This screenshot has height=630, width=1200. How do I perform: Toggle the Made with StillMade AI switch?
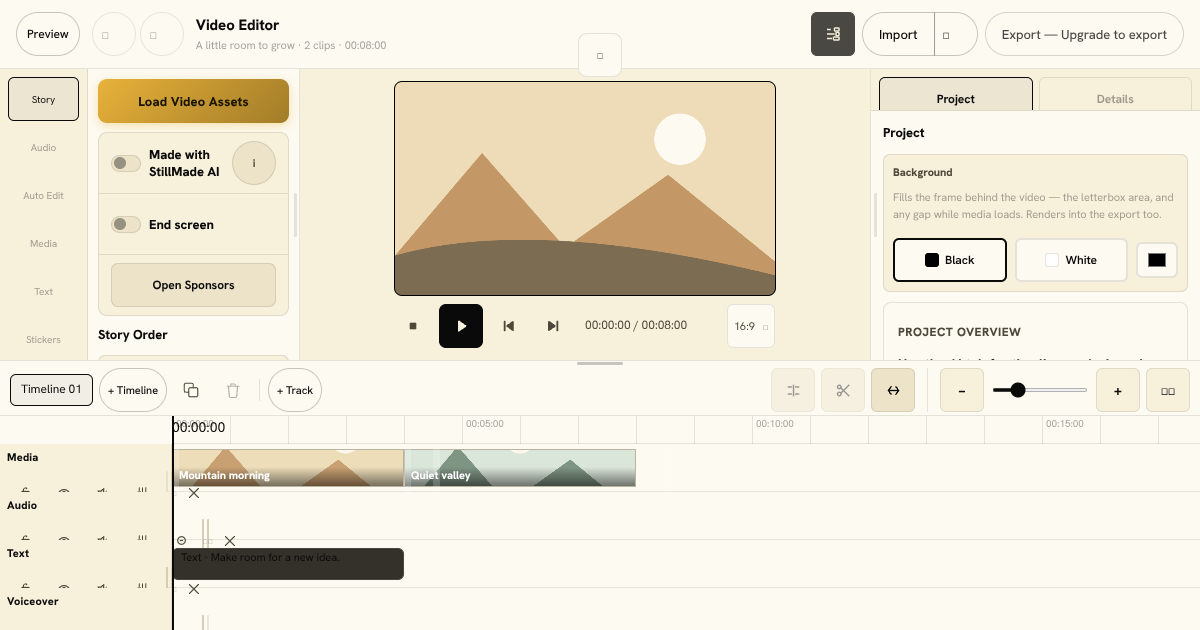pos(126,163)
